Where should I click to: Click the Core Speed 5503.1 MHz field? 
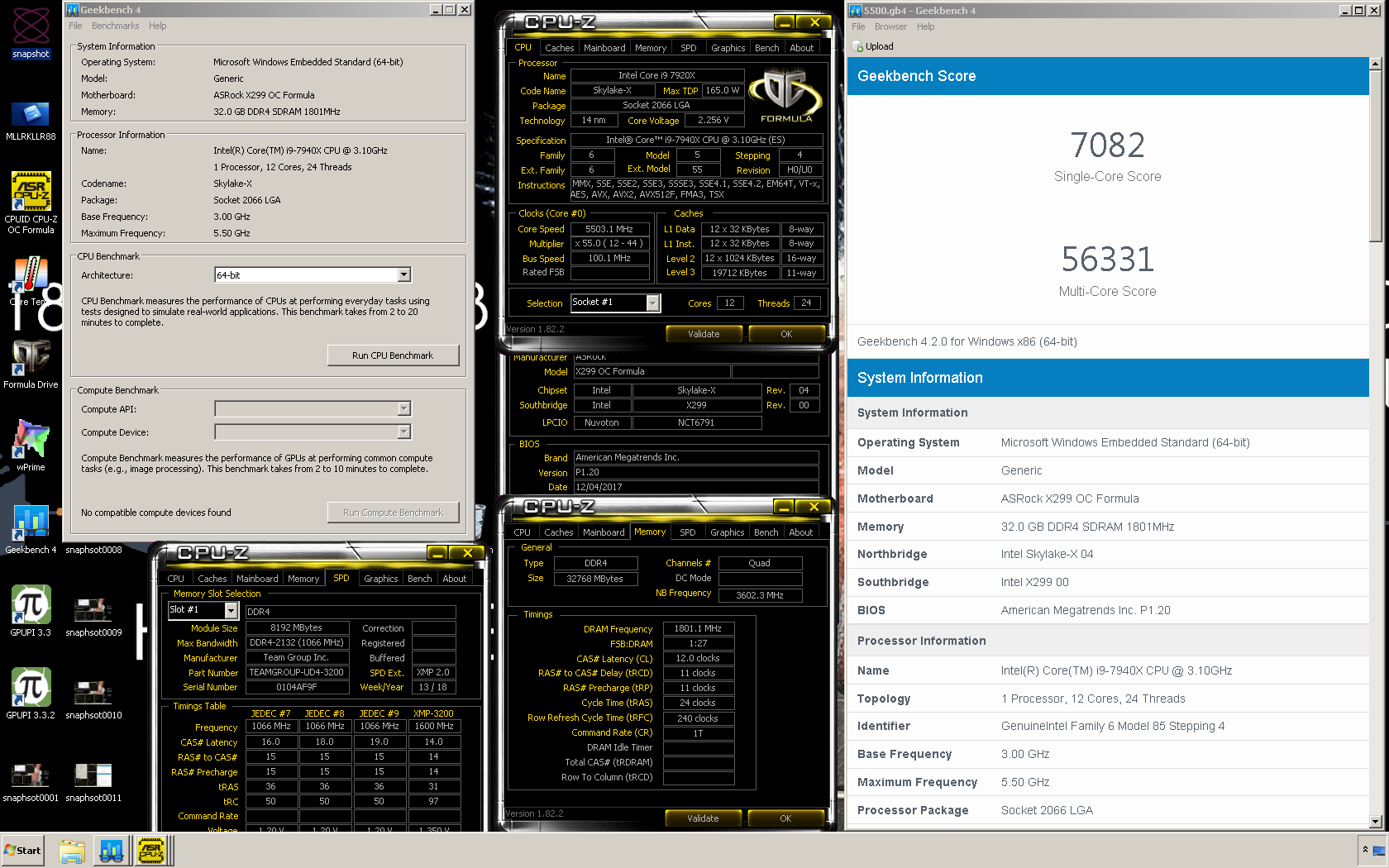(609, 229)
